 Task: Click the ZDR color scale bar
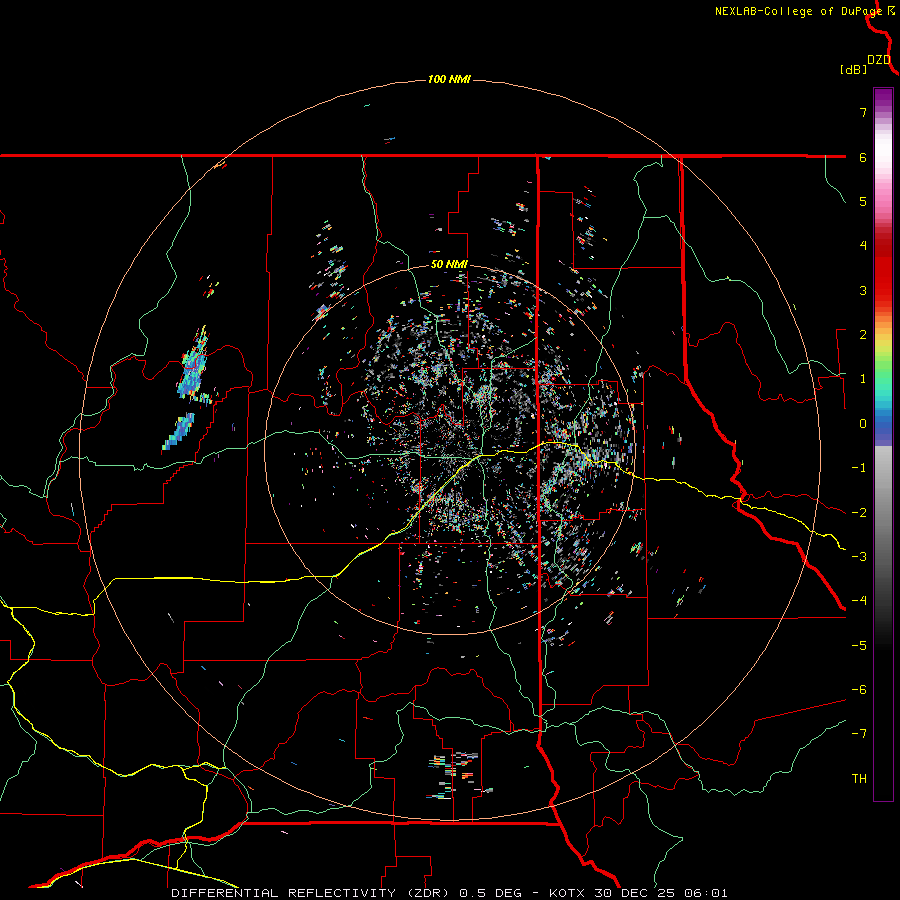[x=883, y=444]
